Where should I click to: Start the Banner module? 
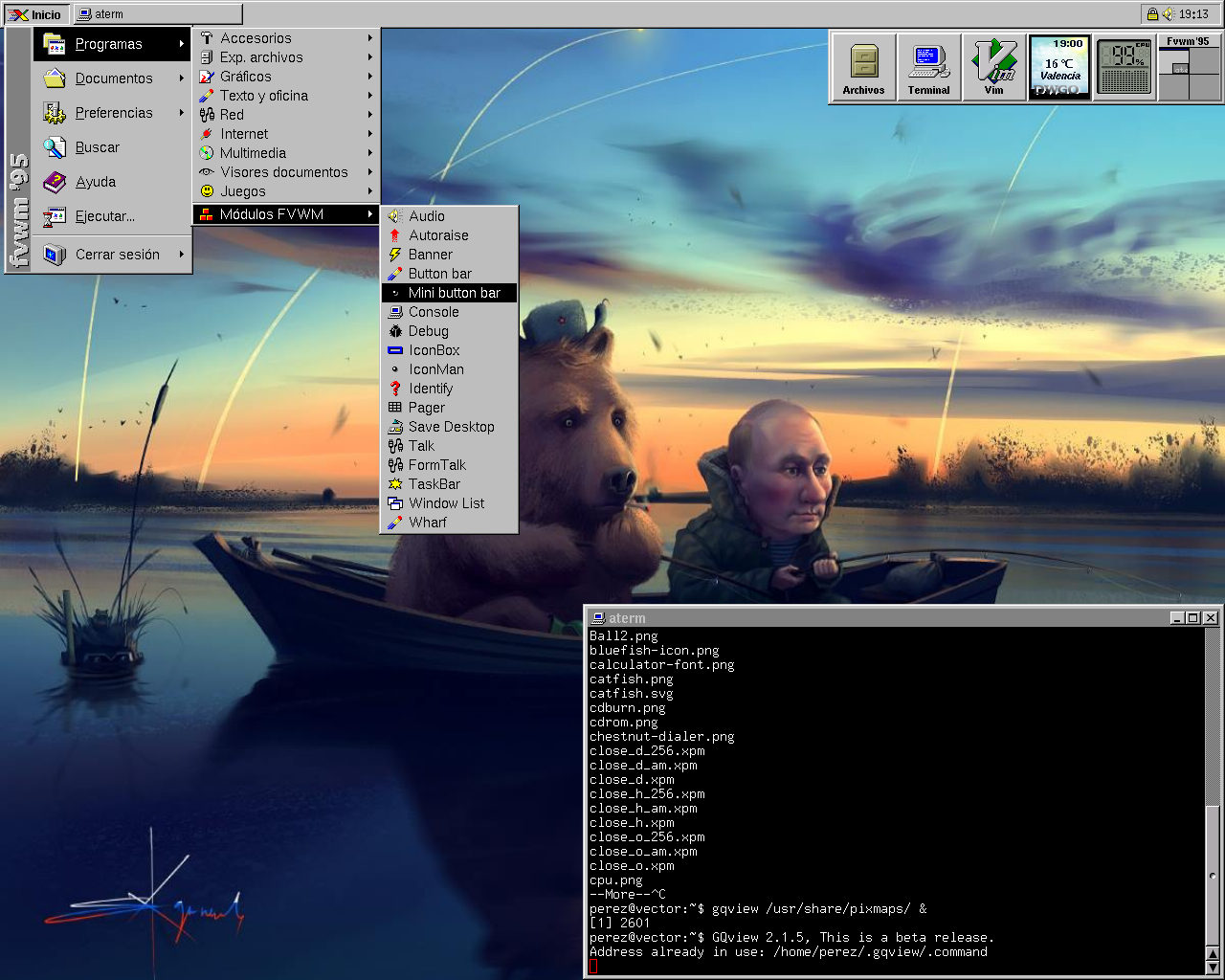click(449, 255)
